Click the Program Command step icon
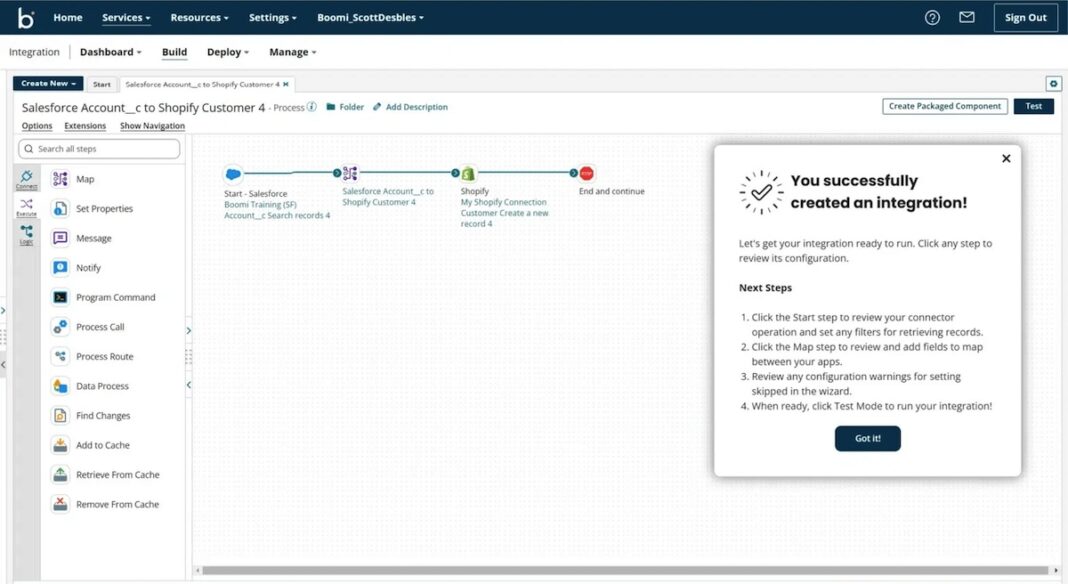1068x584 pixels. point(60,297)
